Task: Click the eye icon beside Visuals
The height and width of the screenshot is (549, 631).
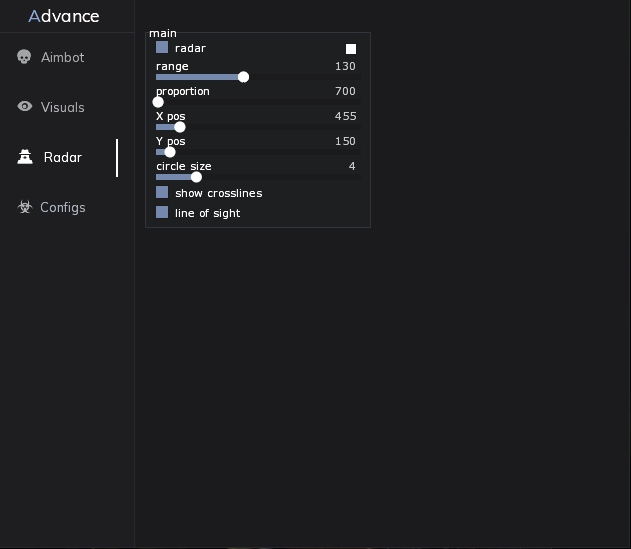Action: (24, 107)
